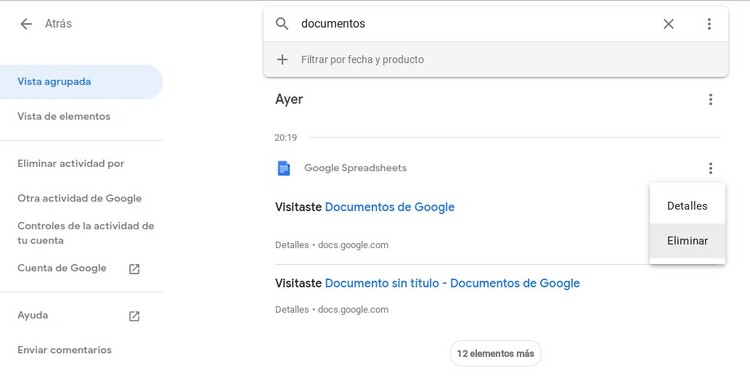
Task: Open Documento sin título - Documentos de Google
Action: pyautogui.click(x=452, y=283)
